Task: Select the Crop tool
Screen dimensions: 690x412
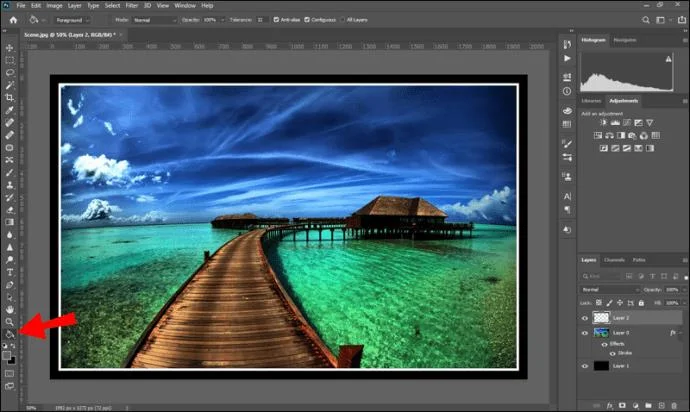Action: click(10, 97)
